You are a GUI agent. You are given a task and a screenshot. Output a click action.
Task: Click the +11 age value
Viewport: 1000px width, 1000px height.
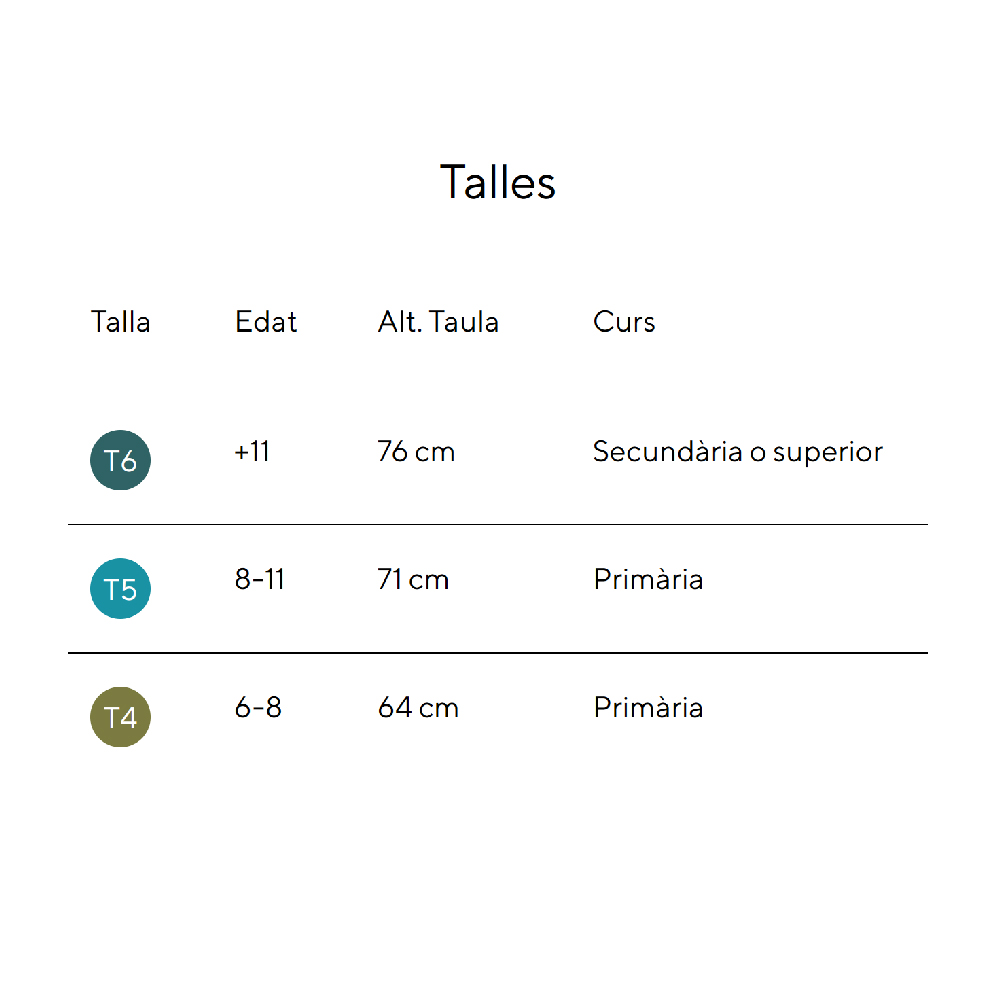(x=252, y=452)
